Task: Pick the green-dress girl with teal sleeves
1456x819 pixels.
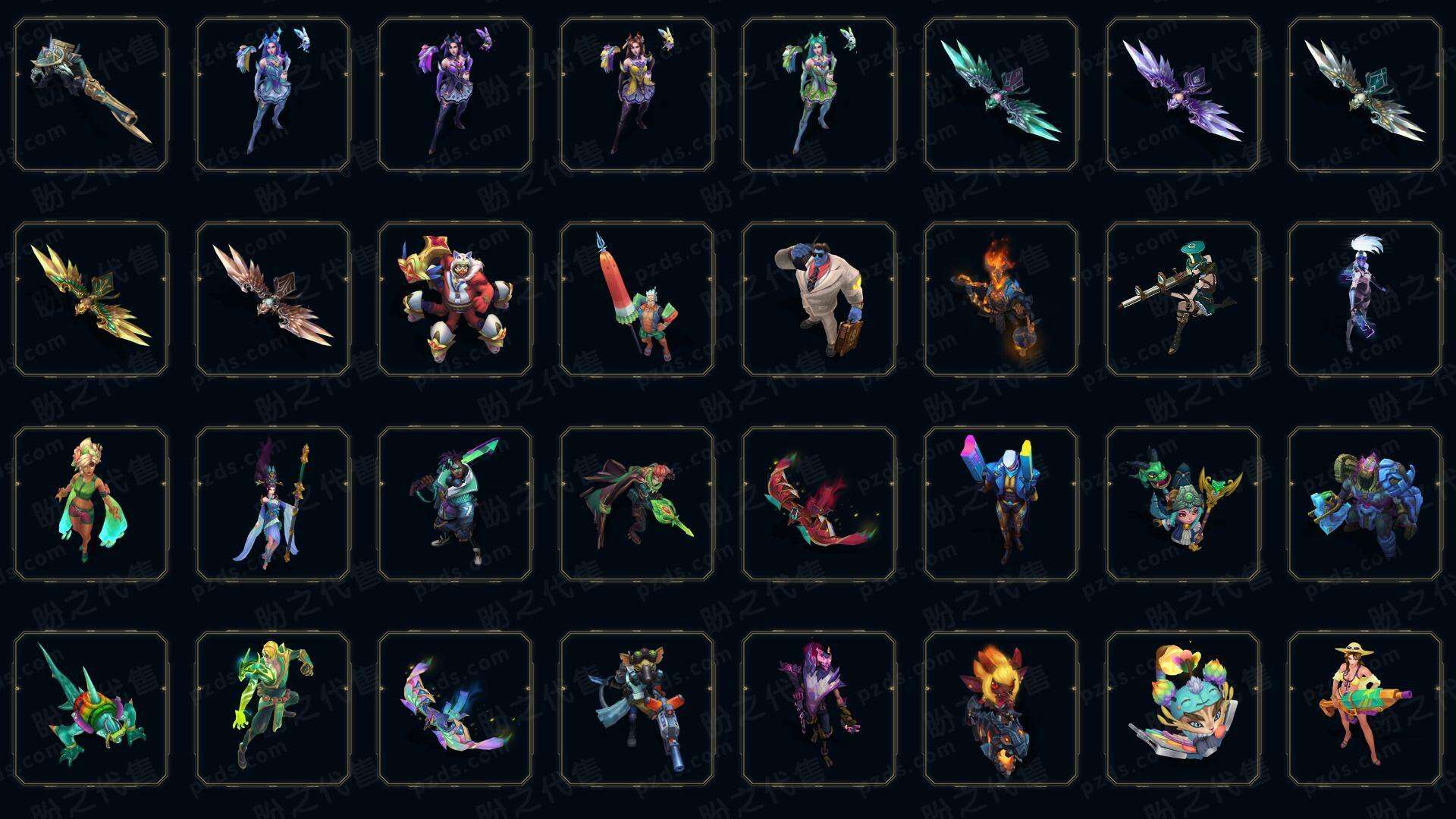Action: 91,504
